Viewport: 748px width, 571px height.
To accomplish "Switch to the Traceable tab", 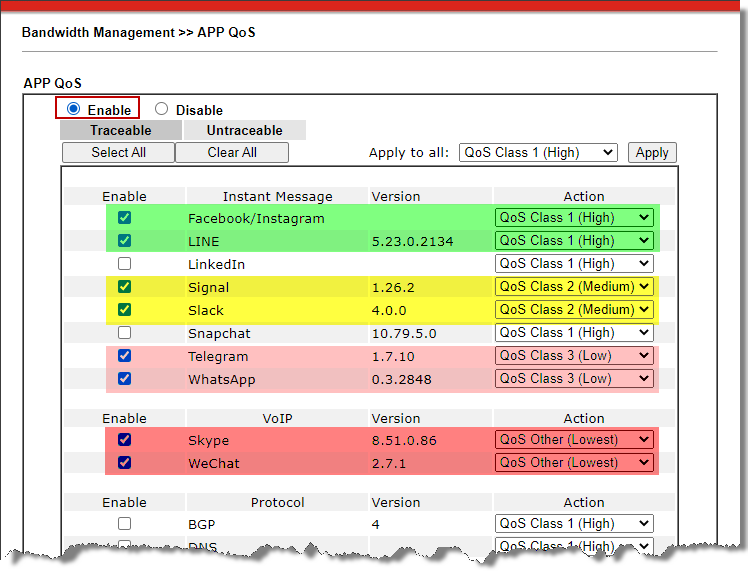I will [x=121, y=130].
